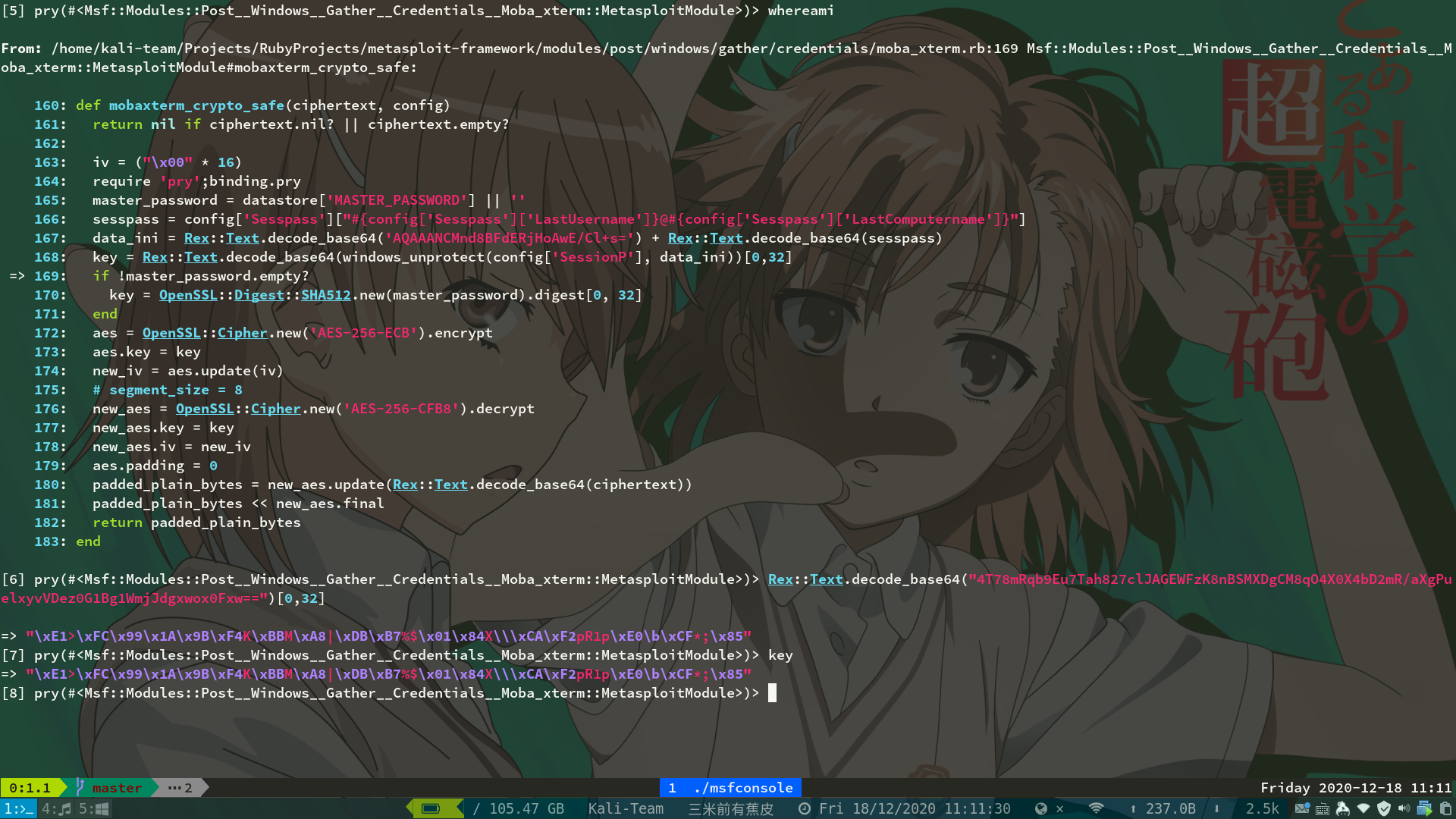Image resolution: width=1456 pixels, height=819 pixels.
Task: Click the penguin chat tray icon
Action: [x=1343, y=809]
